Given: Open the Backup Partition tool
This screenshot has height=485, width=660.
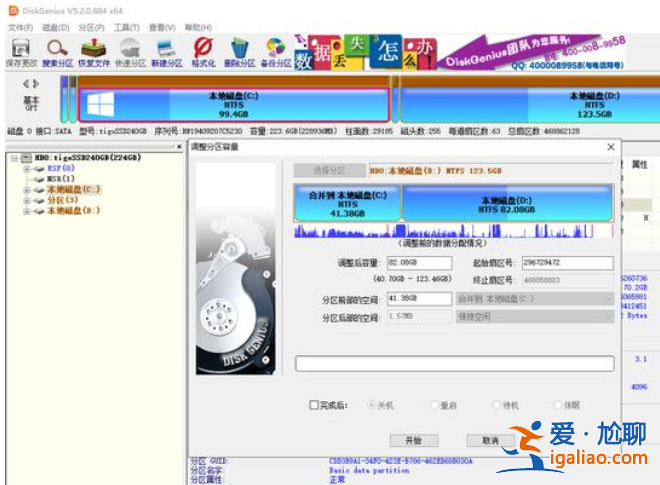Looking at the screenshot, I should click(276, 53).
